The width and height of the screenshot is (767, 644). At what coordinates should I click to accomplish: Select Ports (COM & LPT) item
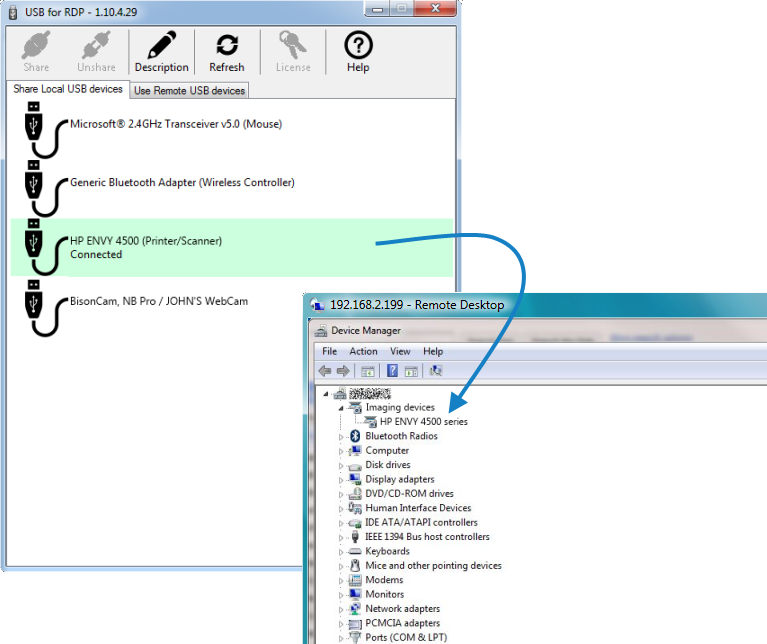click(406, 638)
